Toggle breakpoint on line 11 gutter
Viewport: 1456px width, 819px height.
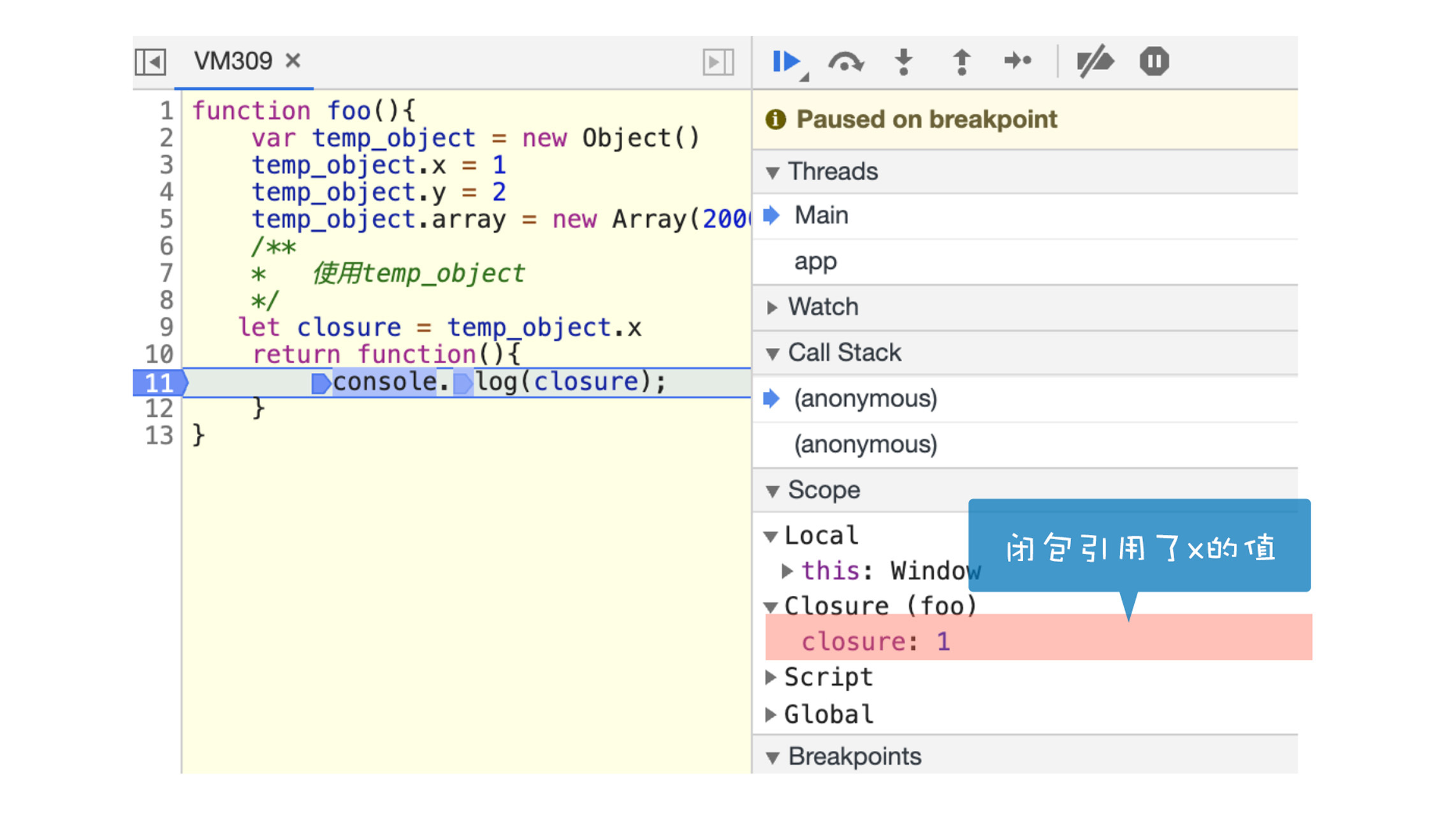159,382
